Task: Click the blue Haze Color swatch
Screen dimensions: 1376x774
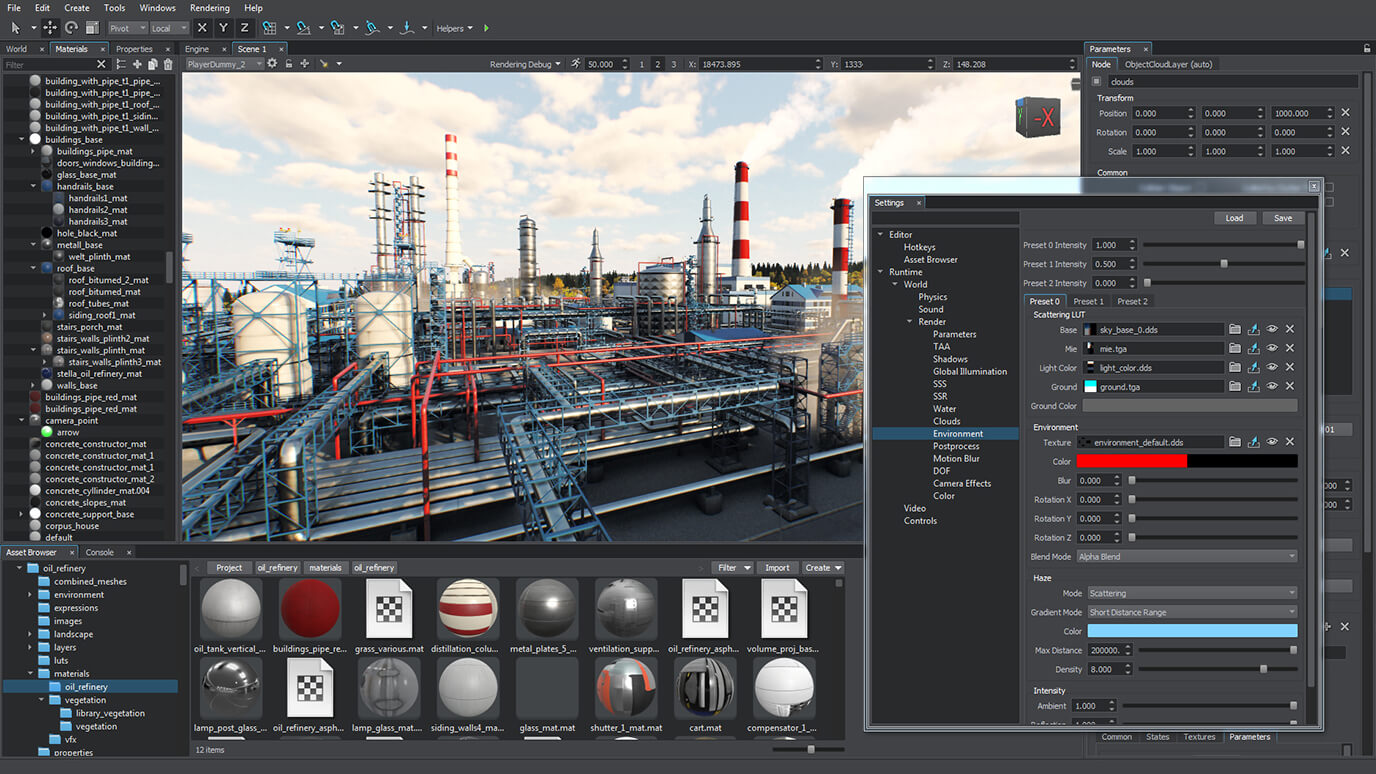Action: [1192, 631]
